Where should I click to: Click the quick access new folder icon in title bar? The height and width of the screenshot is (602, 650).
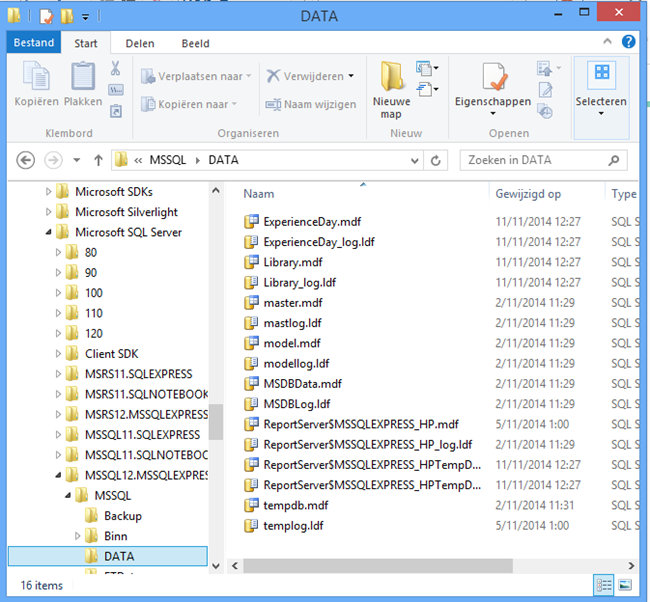tap(67, 16)
